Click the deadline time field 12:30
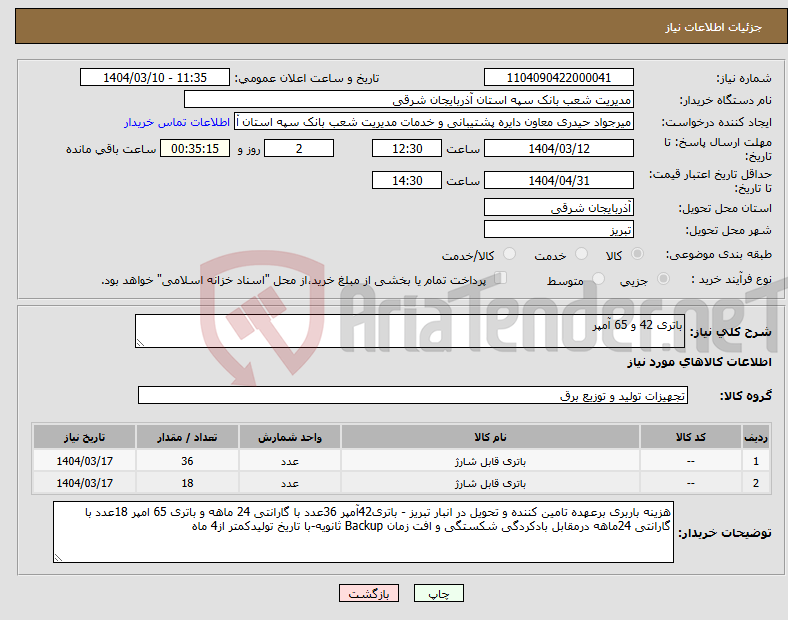 point(407,149)
